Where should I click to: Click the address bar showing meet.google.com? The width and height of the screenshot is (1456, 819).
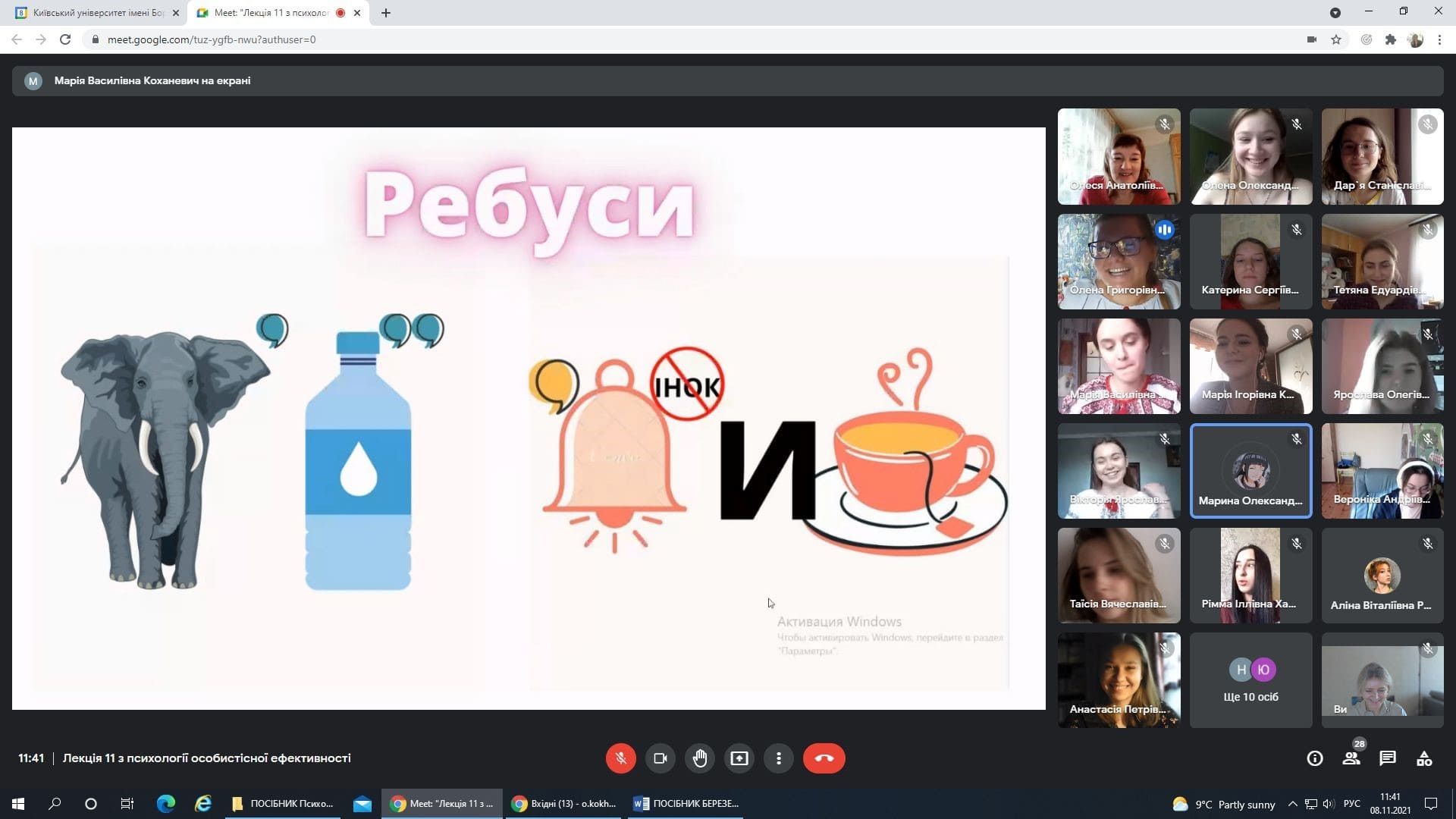click(212, 39)
